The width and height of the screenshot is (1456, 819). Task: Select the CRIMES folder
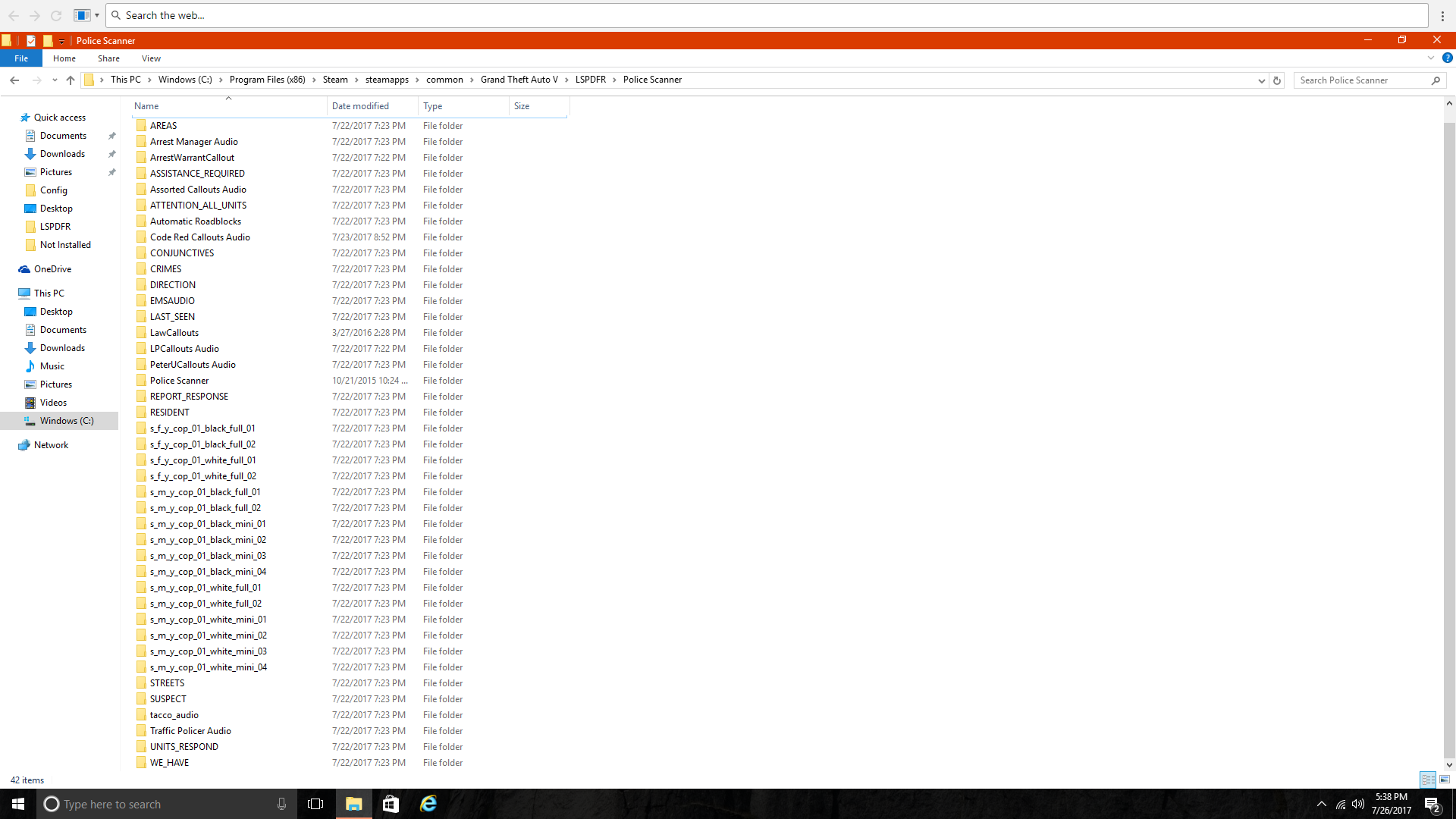165,269
